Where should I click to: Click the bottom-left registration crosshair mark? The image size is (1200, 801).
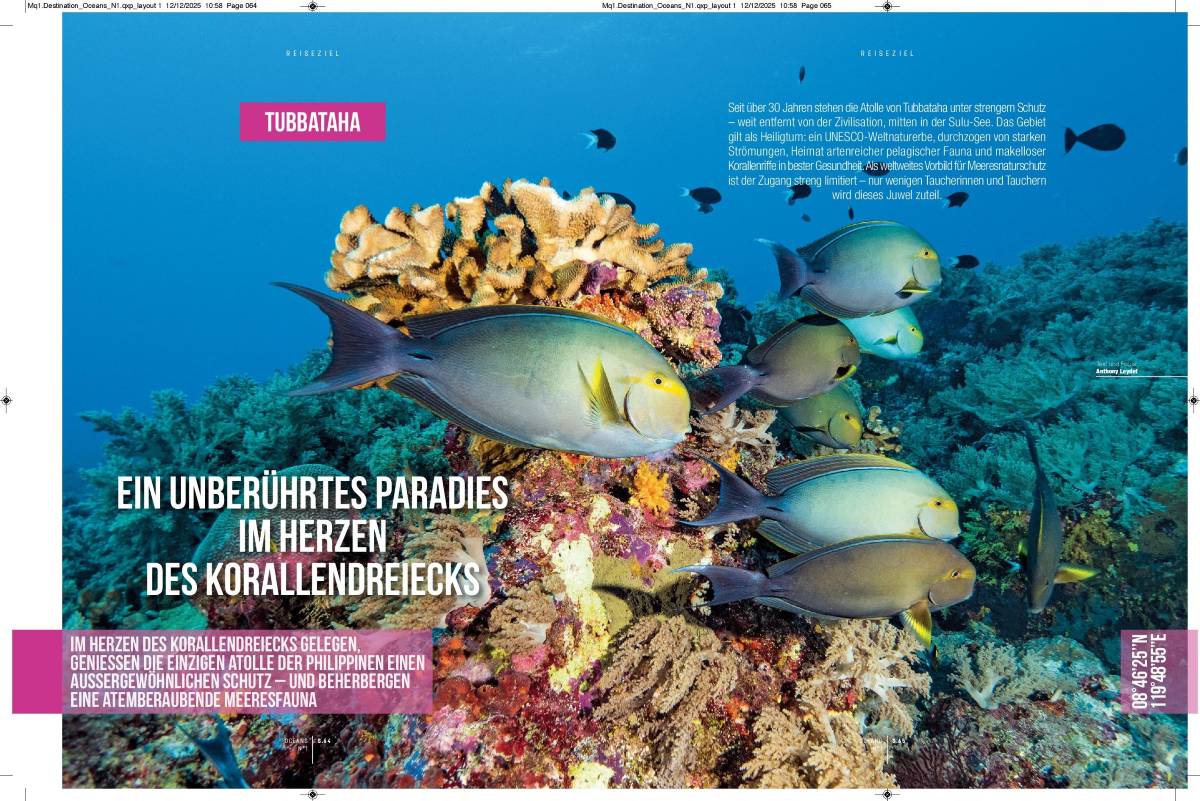312,794
